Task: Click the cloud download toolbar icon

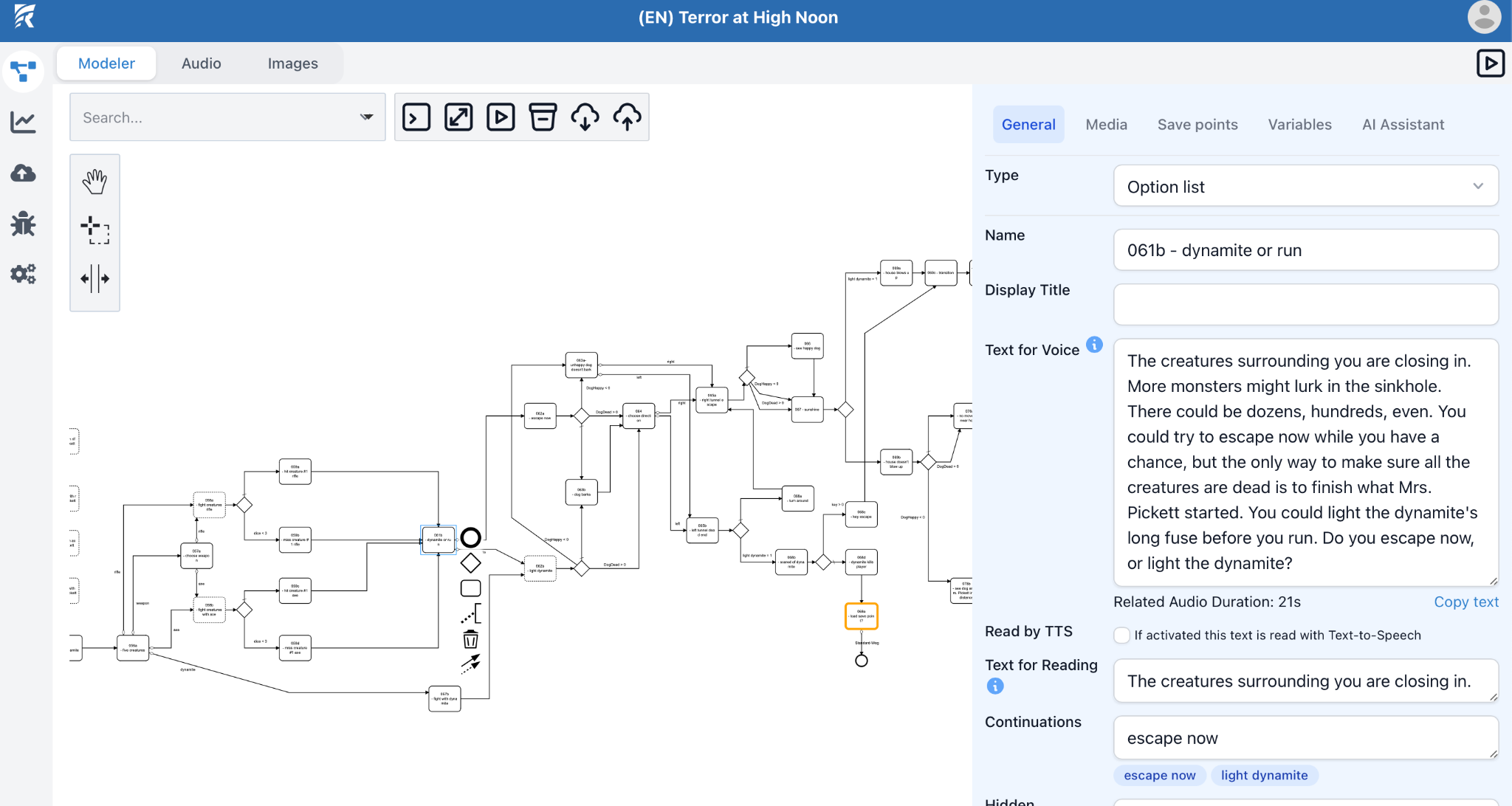Action: pyautogui.click(x=585, y=117)
